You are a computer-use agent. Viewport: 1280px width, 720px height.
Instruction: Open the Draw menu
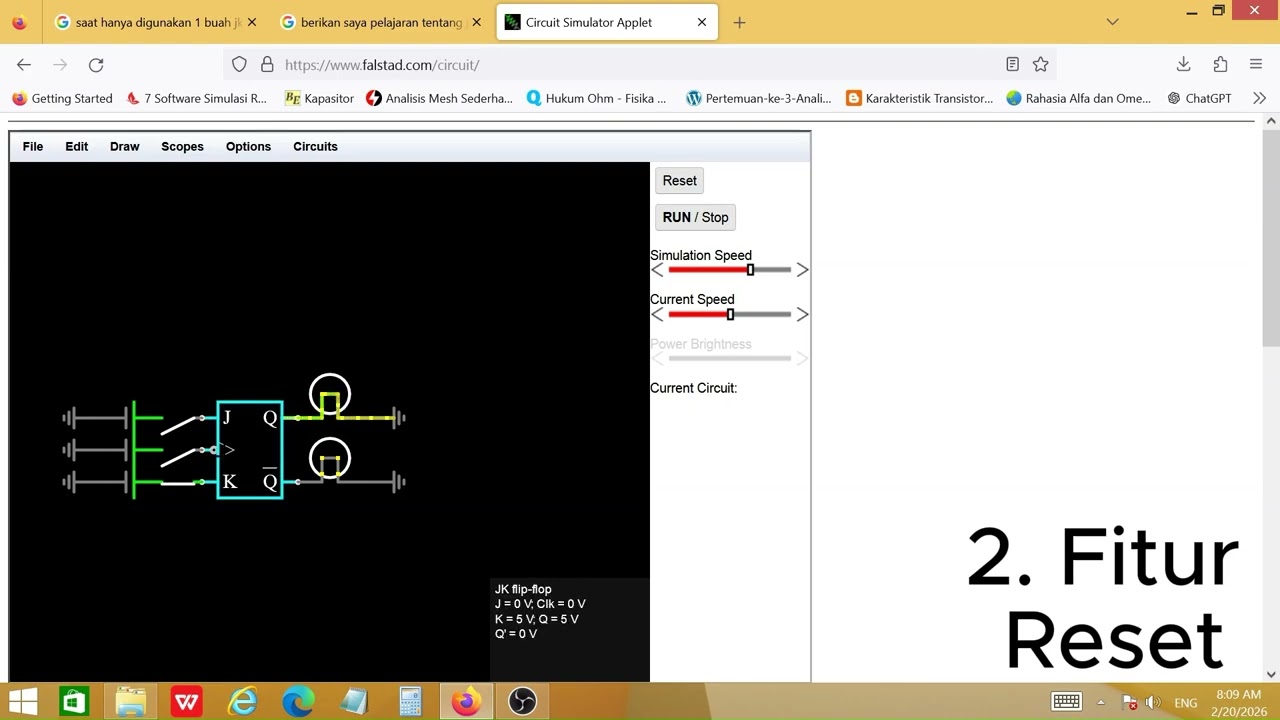tap(125, 146)
